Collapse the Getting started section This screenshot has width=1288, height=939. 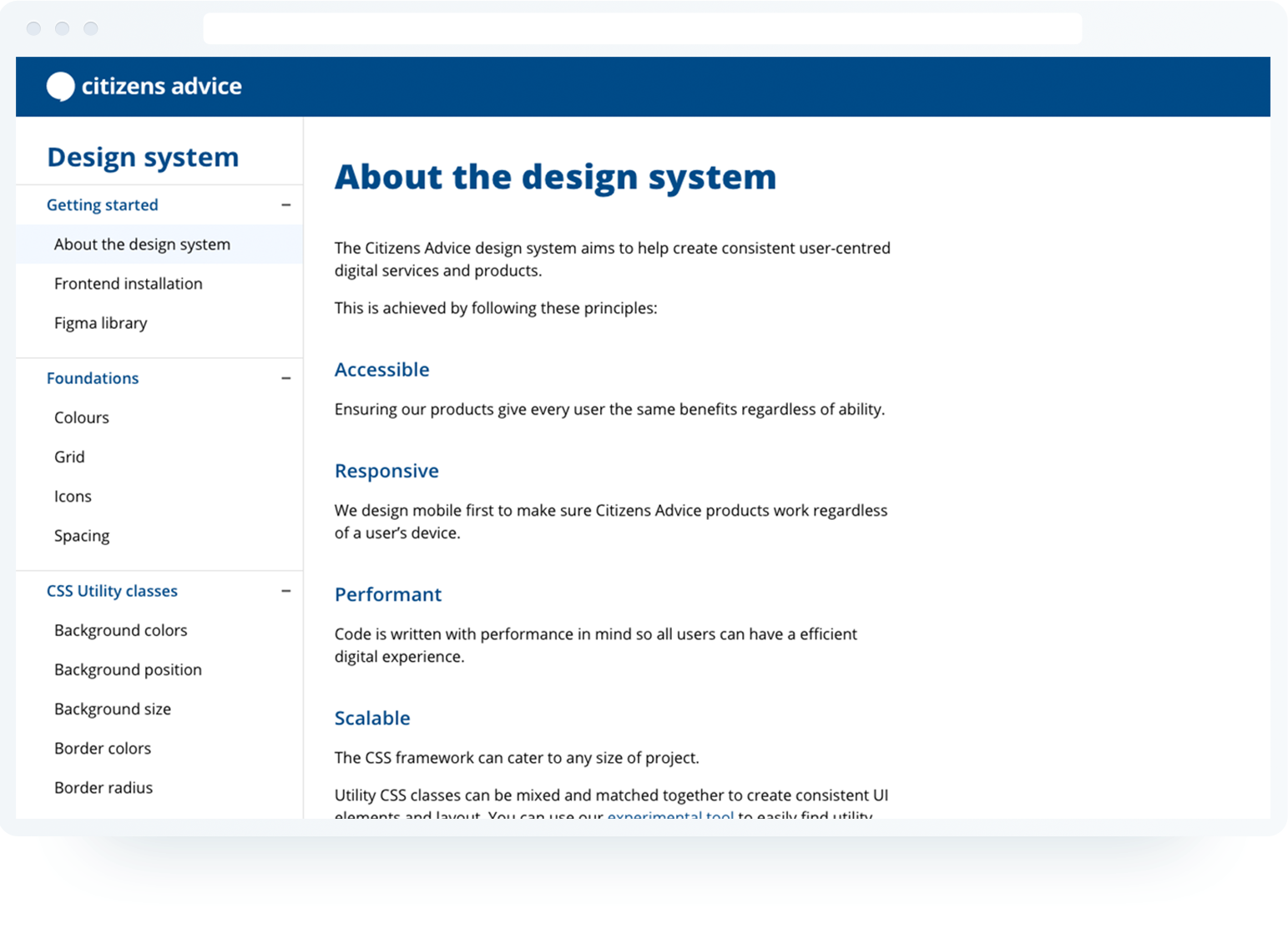pyautogui.click(x=285, y=204)
